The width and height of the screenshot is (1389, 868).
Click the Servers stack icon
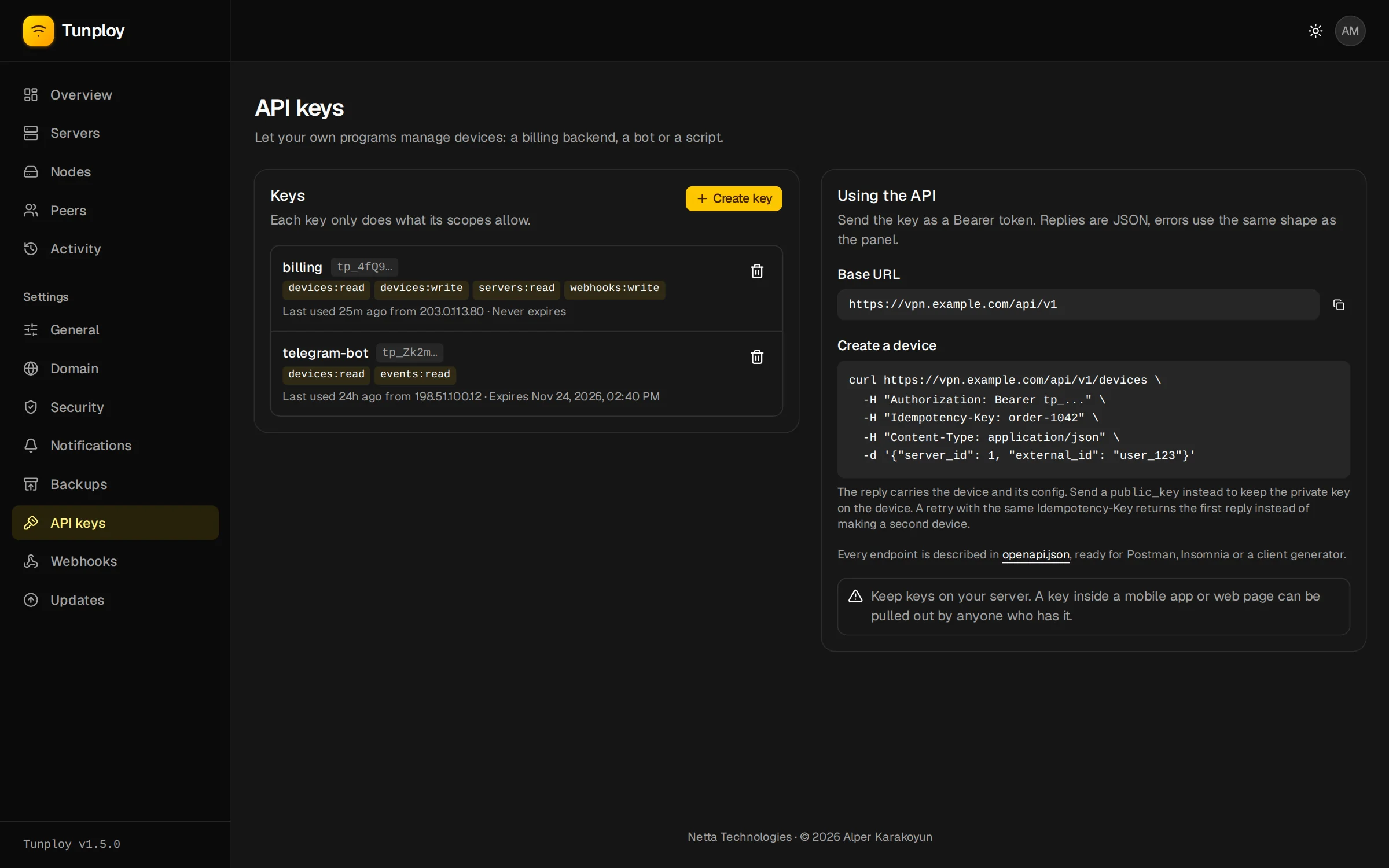(x=31, y=133)
